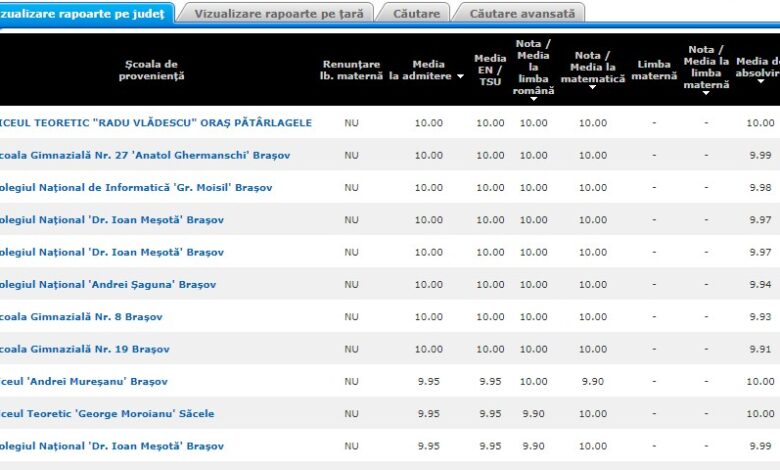Open the Căutare avansată tab
The width and height of the screenshot is (780, 470).
tap(522, 13)
